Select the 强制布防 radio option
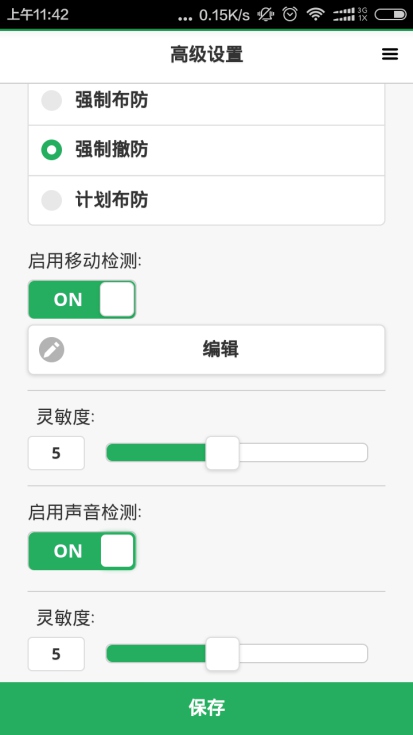 (206, 100)
